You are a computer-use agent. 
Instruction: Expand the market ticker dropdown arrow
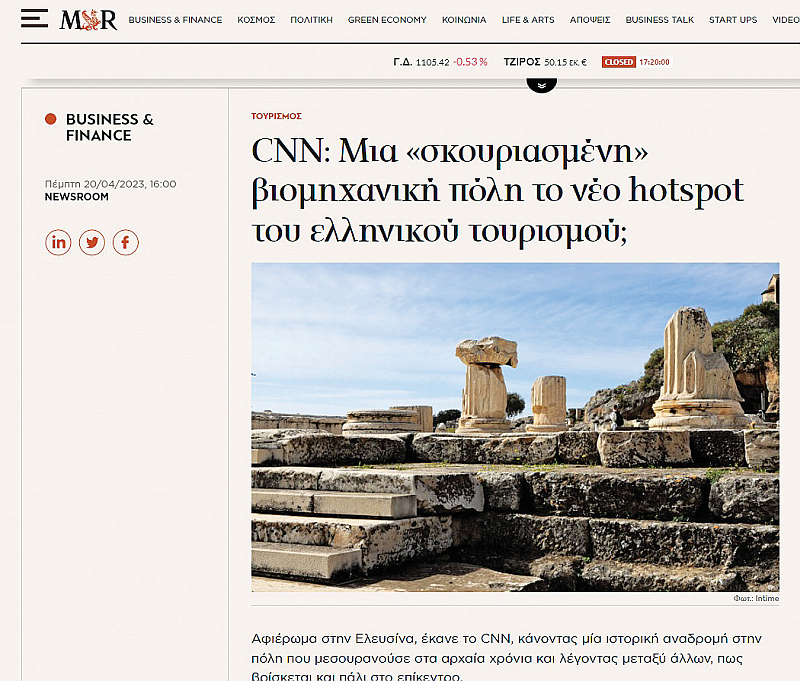coord(541,86)
